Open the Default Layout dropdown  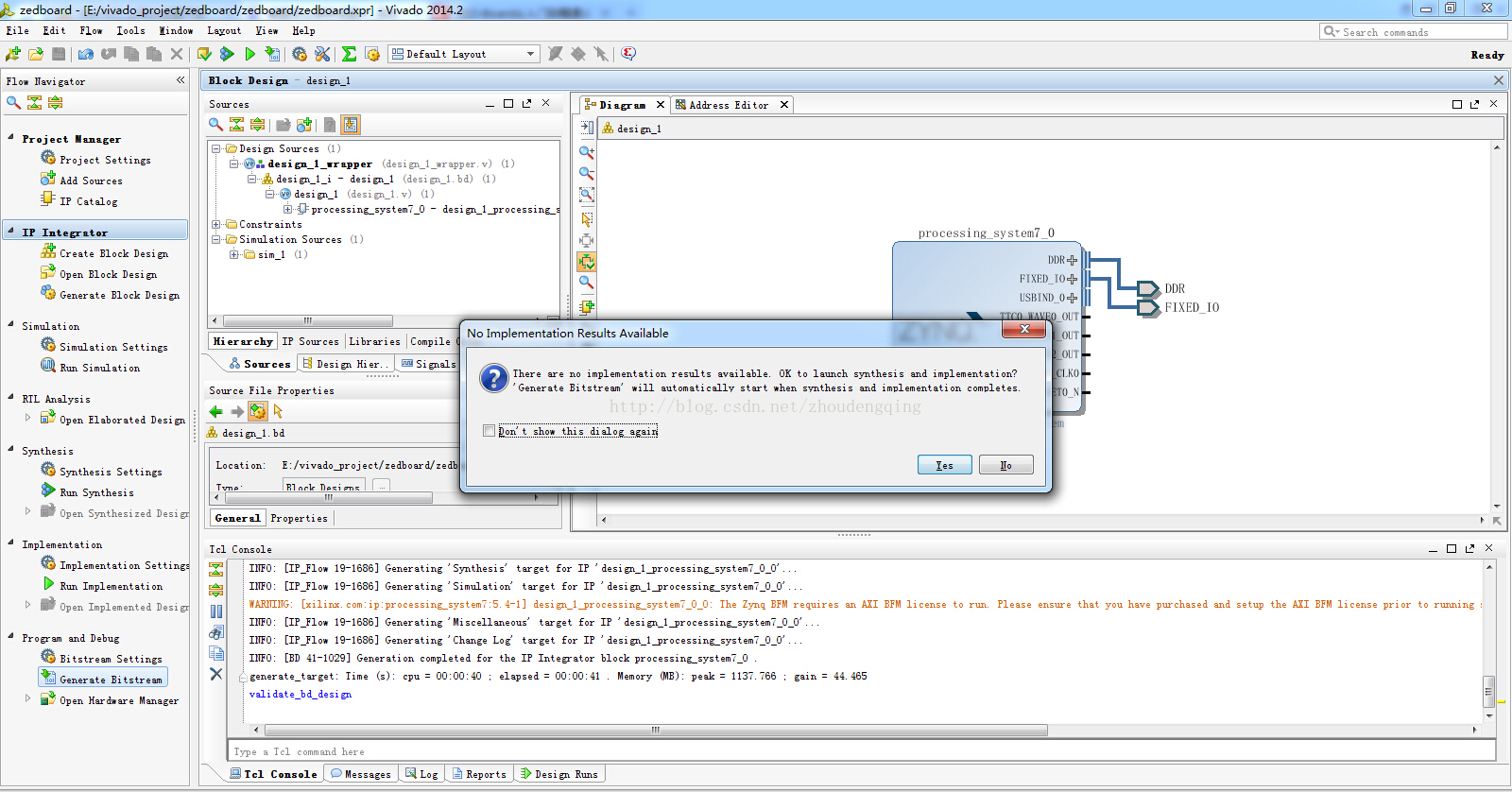464,54
